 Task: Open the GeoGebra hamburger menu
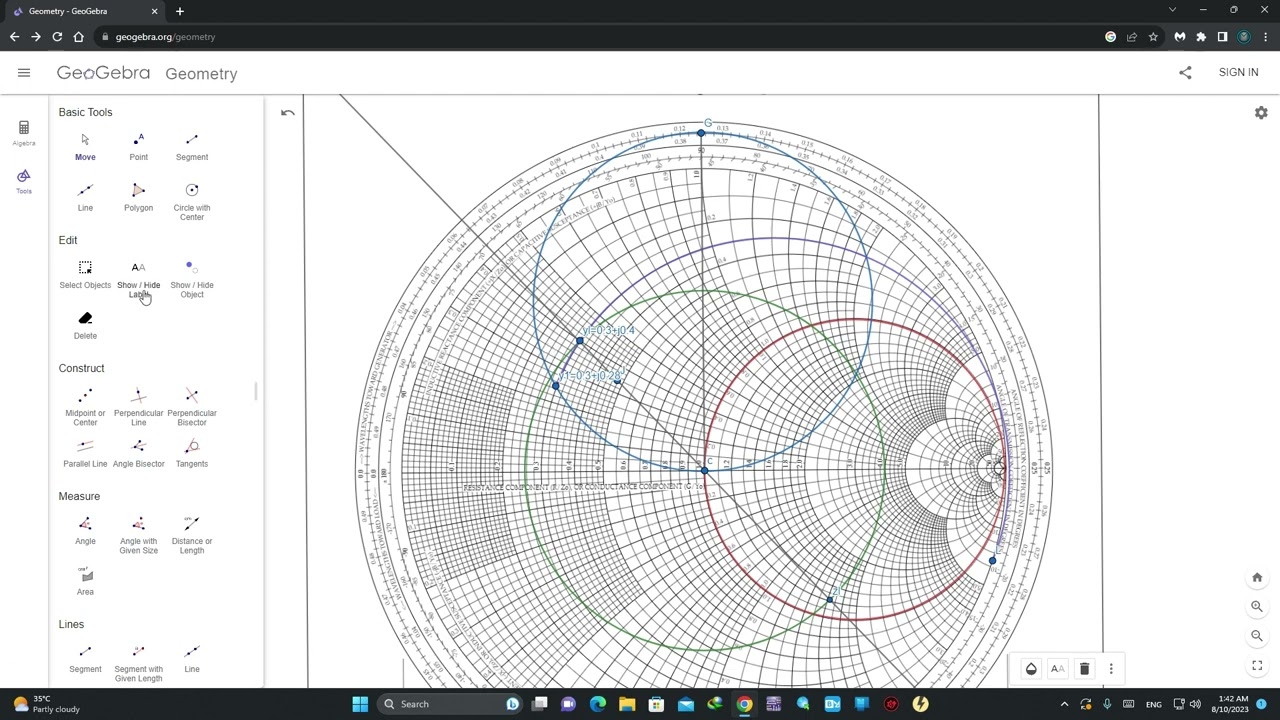pyautogui.click(x=24, y=73)
